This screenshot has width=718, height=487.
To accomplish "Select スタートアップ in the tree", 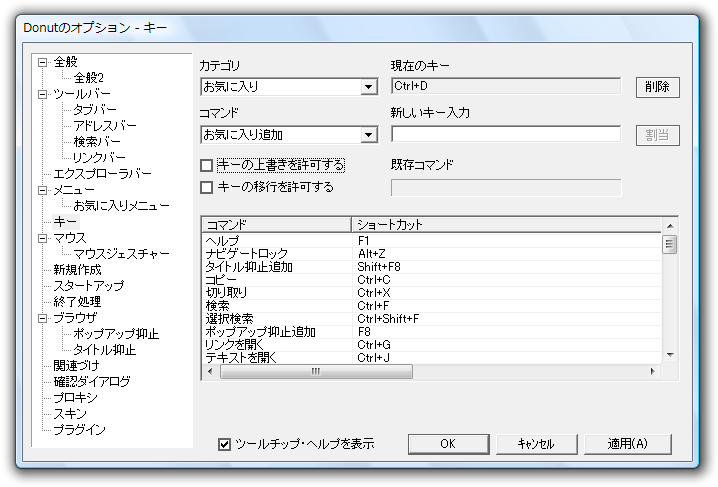I will (x=89, y=286).
